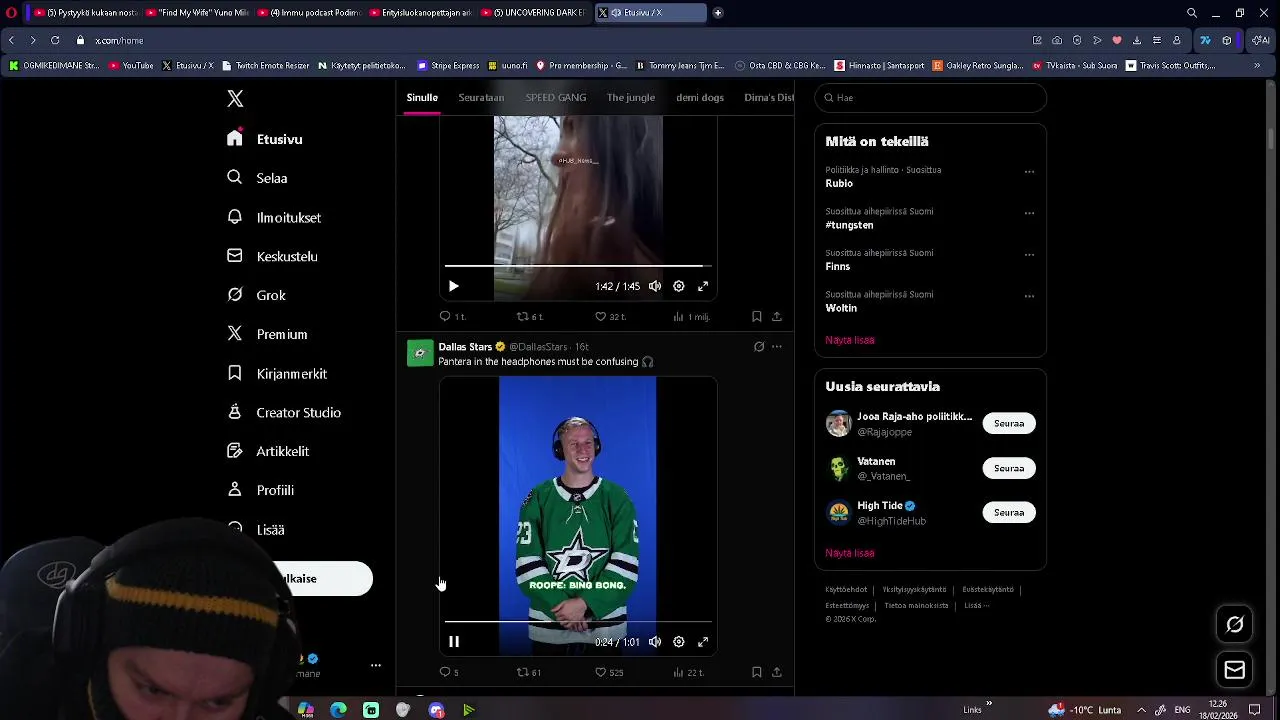The width and height of the screenshot is (1280, 720).
Task: Open Selaa search page in sidebar
Action: click(x=258, y=178)
